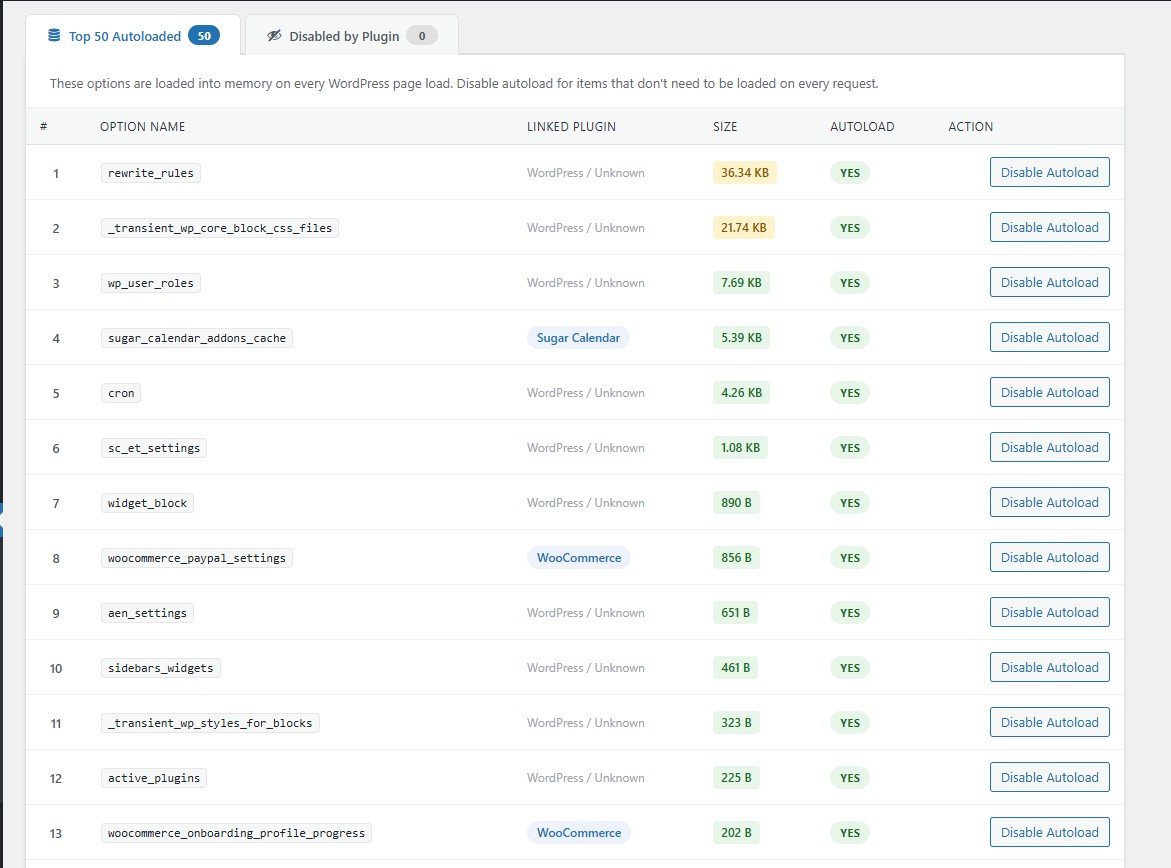
Task: Click the 225 B size badge
Action: [736, 778]
